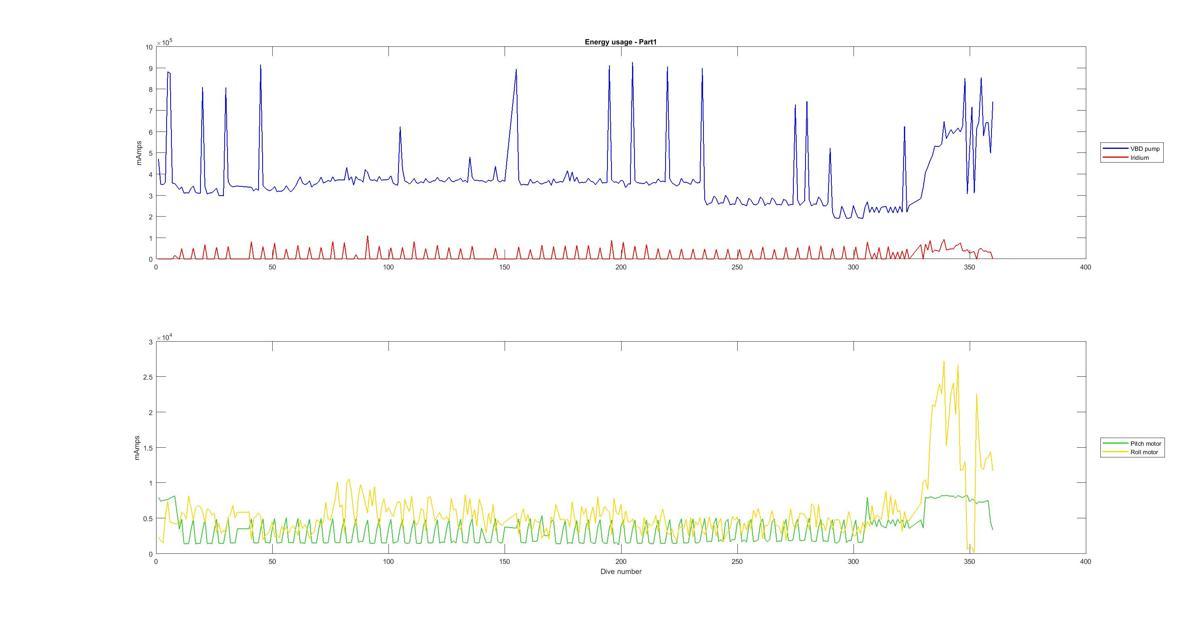Click the "Energy usage - Part1" plot title
The height and width of the screenshot is (622, 1200).
point(621,42)
